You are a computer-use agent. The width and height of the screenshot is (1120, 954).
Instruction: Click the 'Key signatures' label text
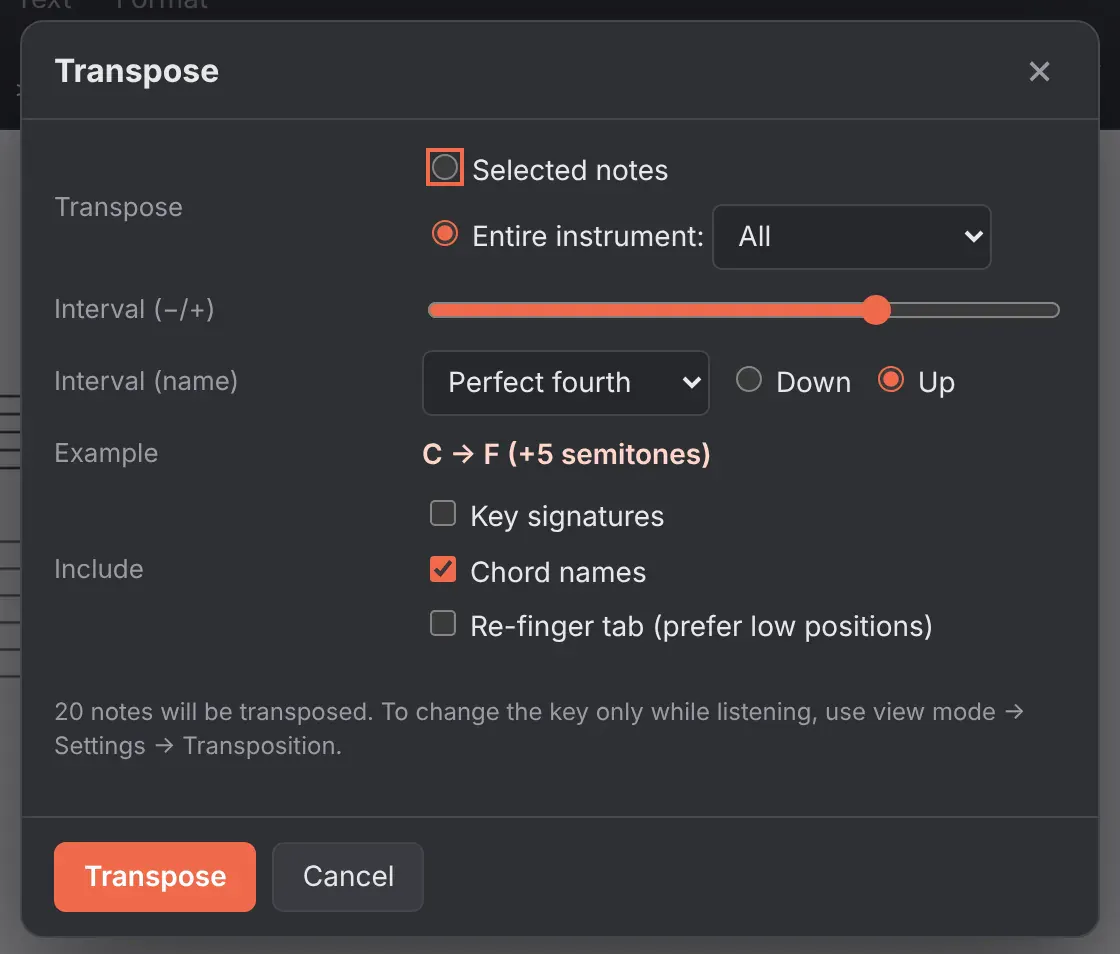pyautogui.click(x=567, y=516)
